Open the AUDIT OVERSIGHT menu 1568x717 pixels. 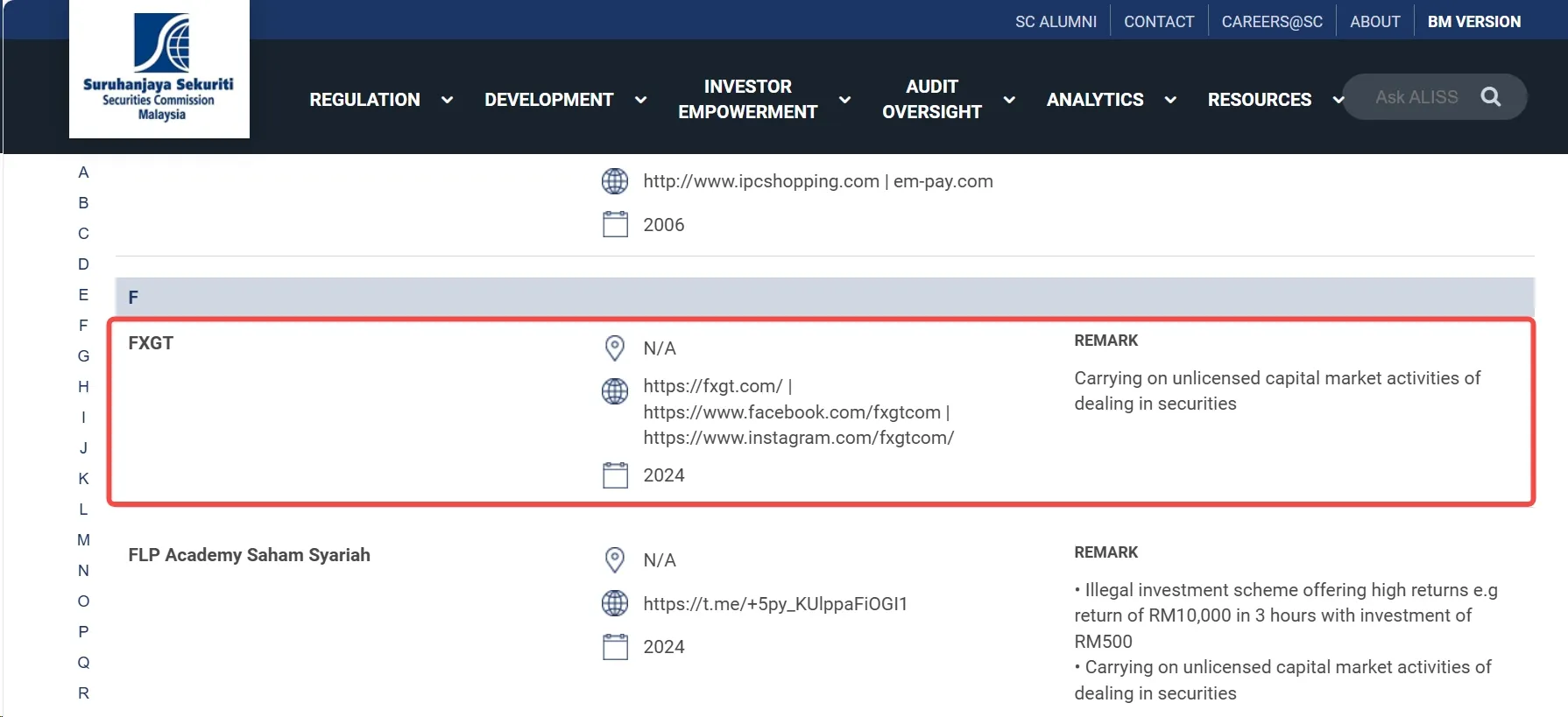pyautogui.click(x=932, y=99)
